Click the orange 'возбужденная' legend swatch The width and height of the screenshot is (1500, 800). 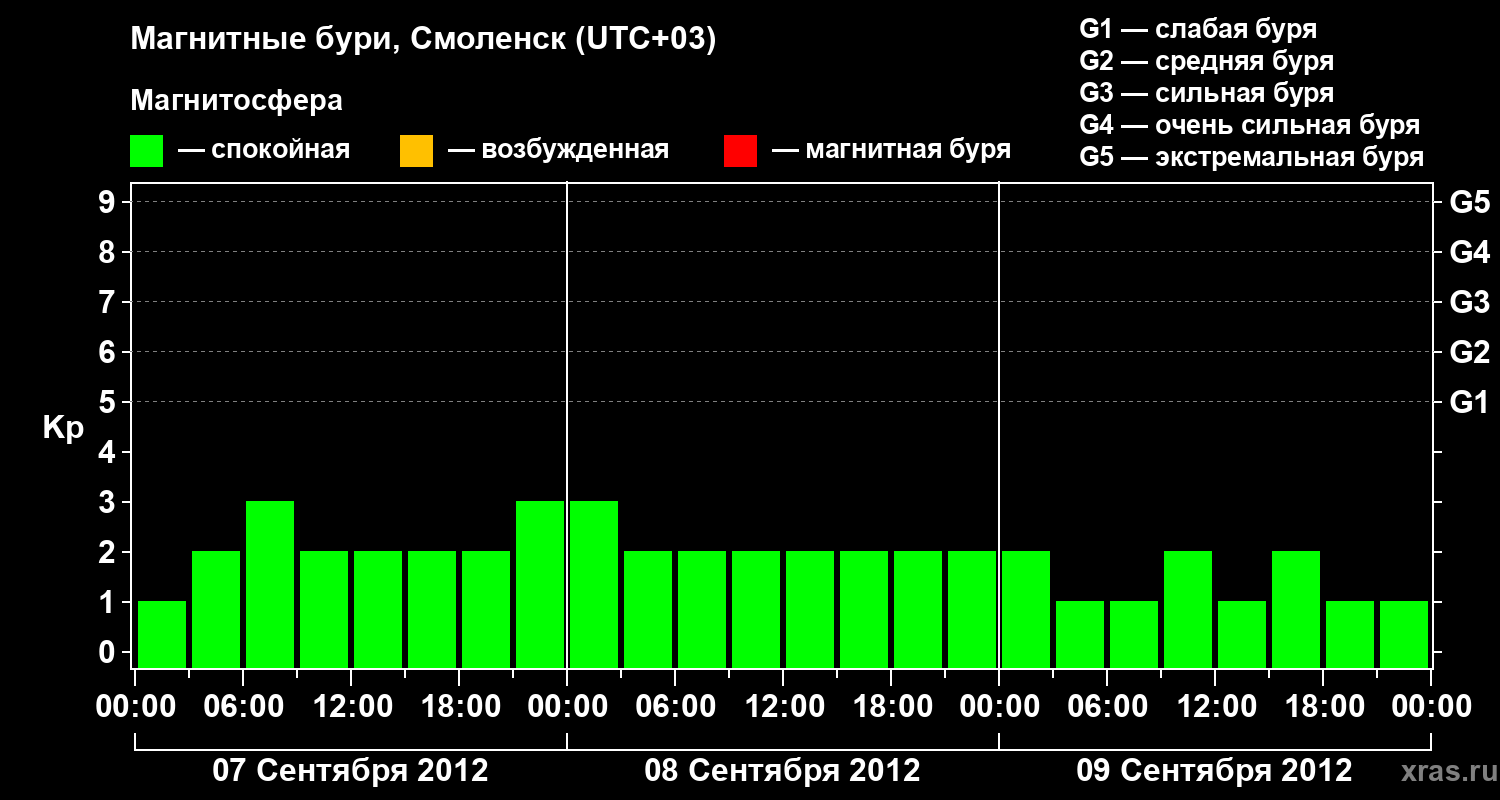click(416, 151)
